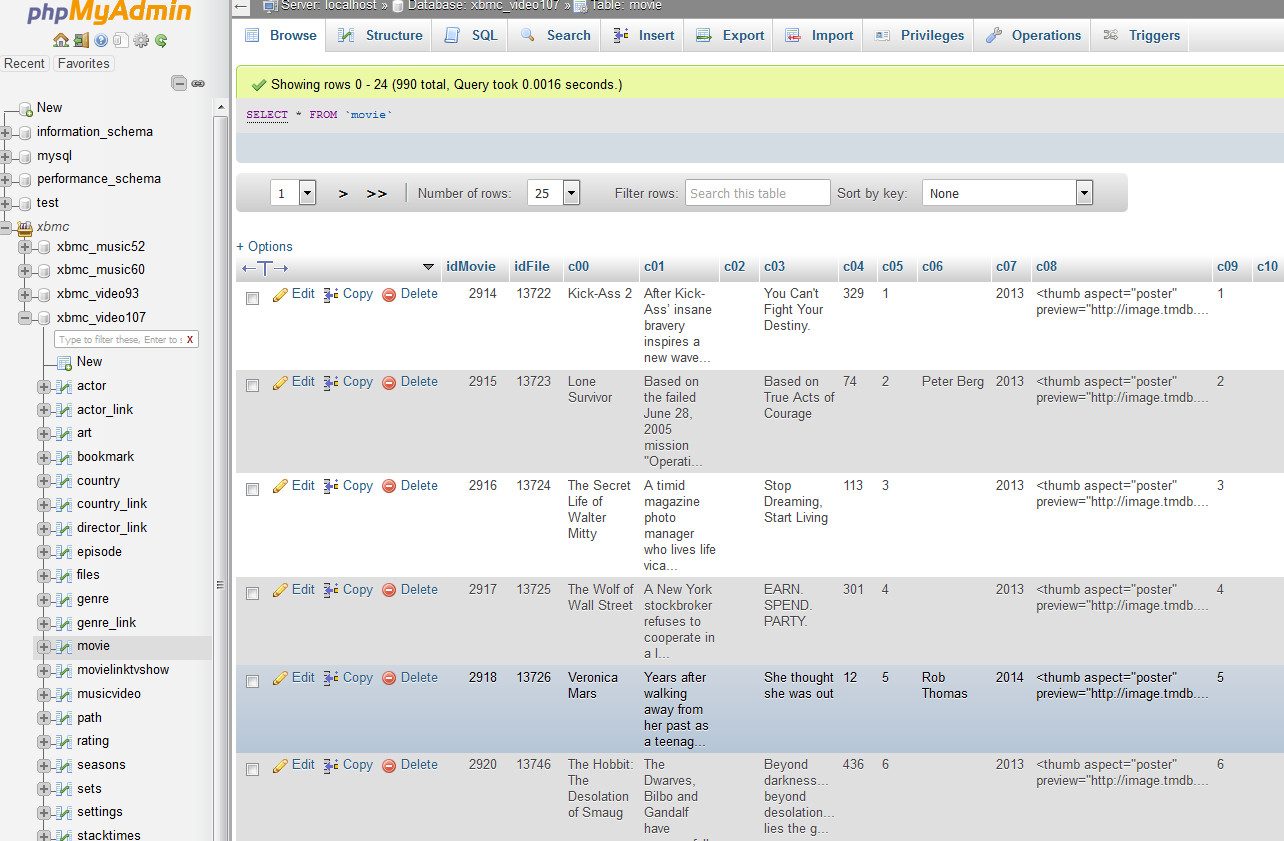Click the Copy icon for Wolf of Wall Street row

[331, 590]
